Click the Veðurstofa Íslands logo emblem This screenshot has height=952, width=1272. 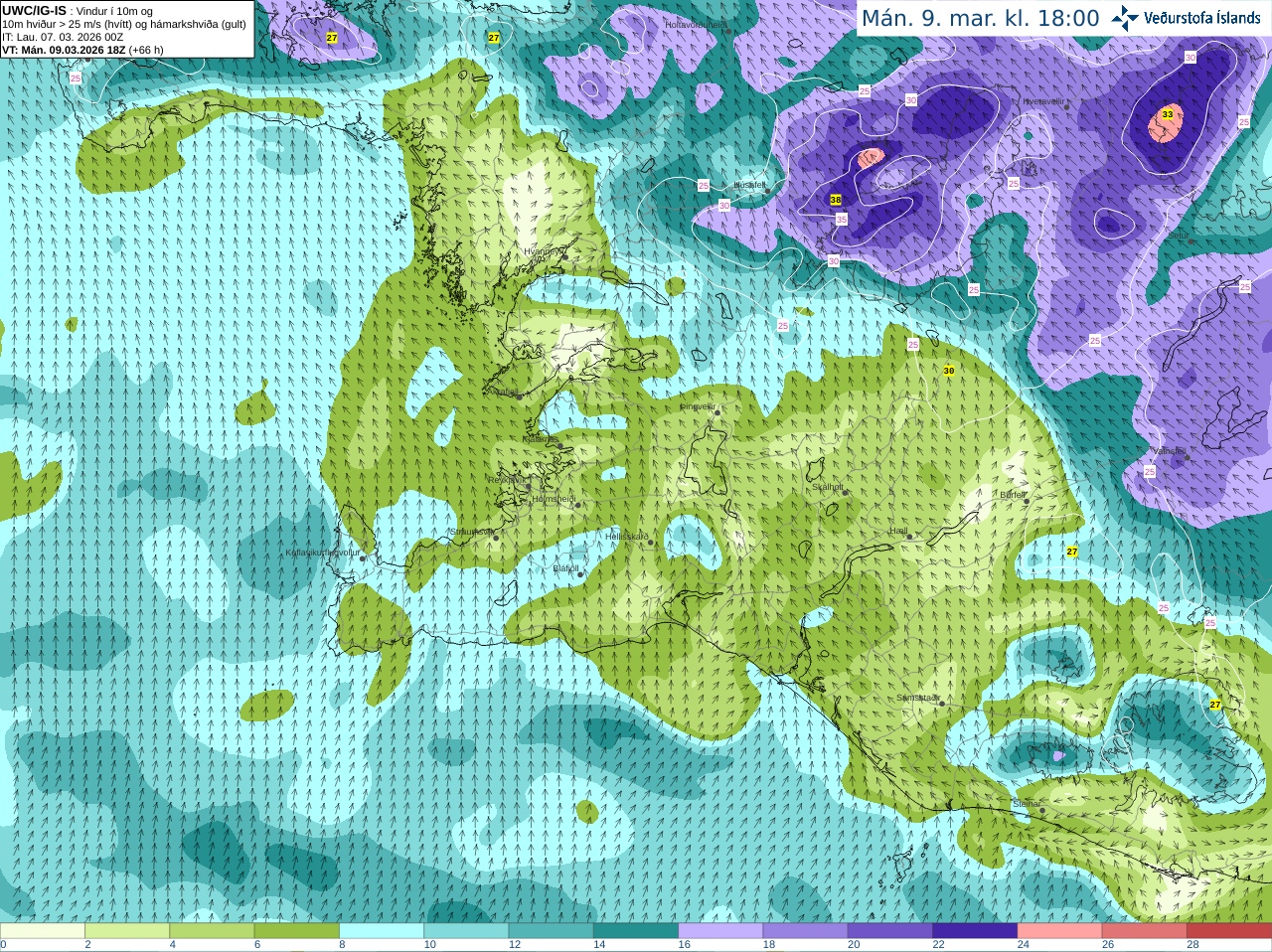pos(1125,18)
